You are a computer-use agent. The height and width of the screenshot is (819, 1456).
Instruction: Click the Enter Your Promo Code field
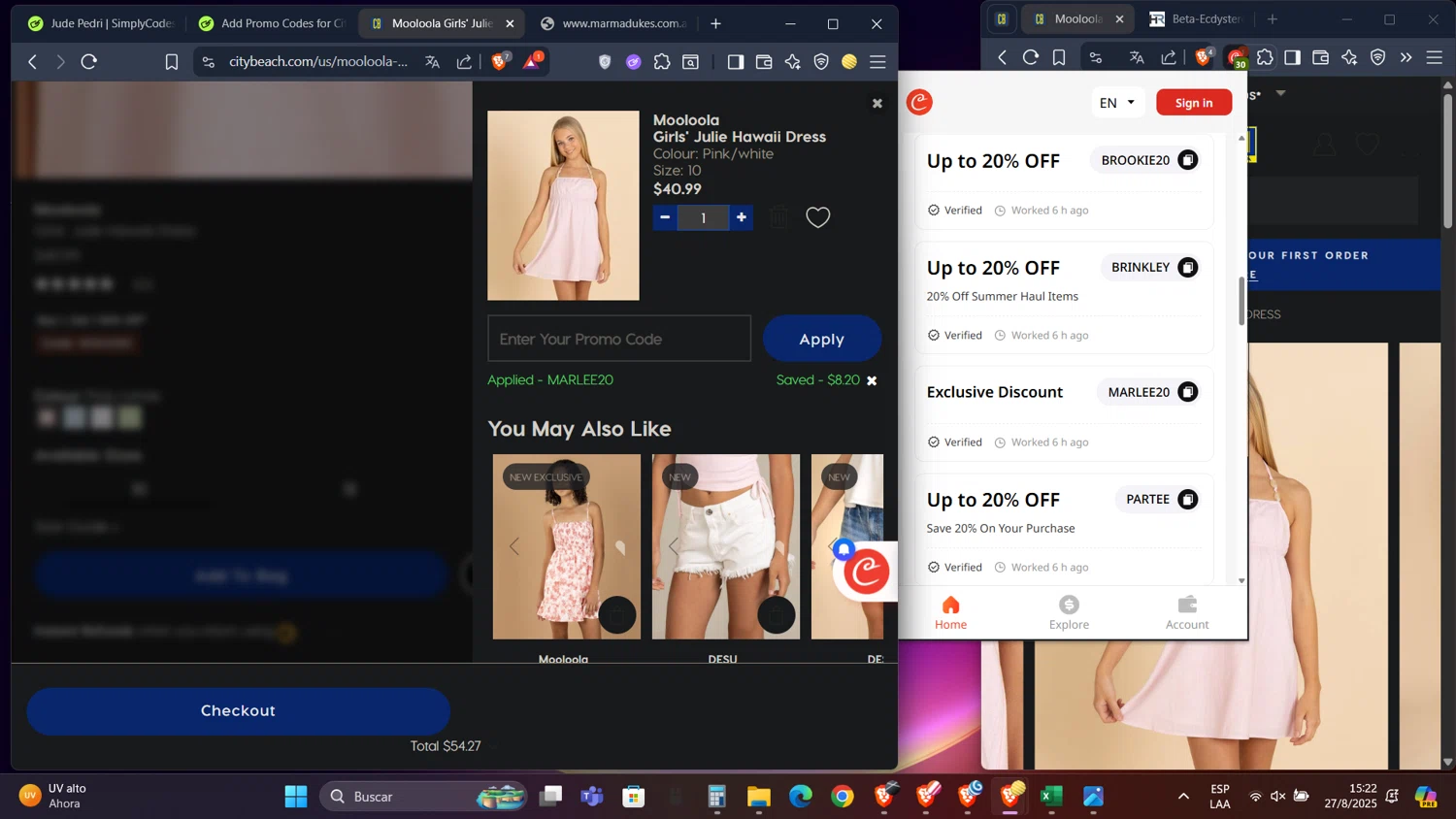click(619, 339)
